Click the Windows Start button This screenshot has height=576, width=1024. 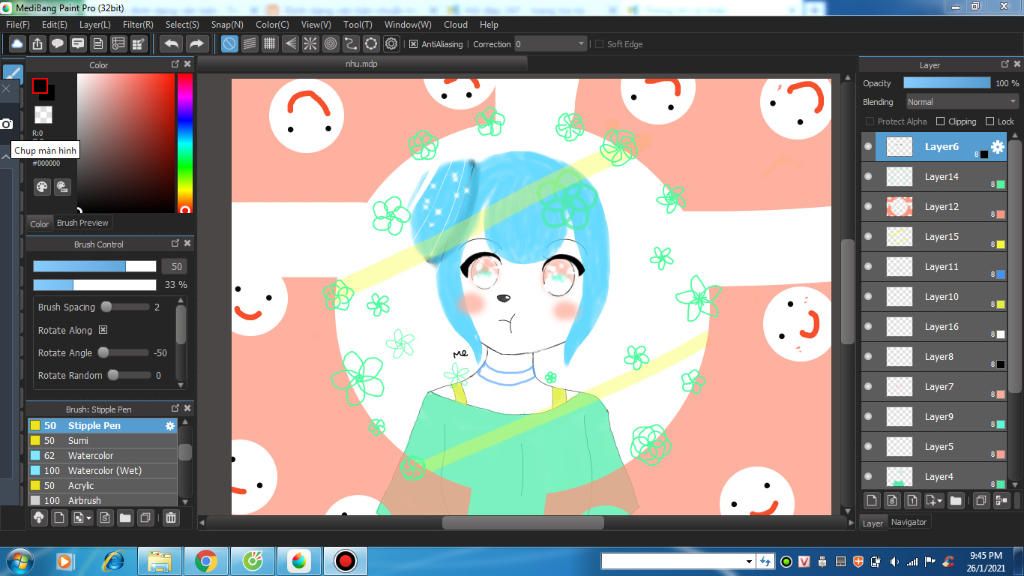[19, 562]
